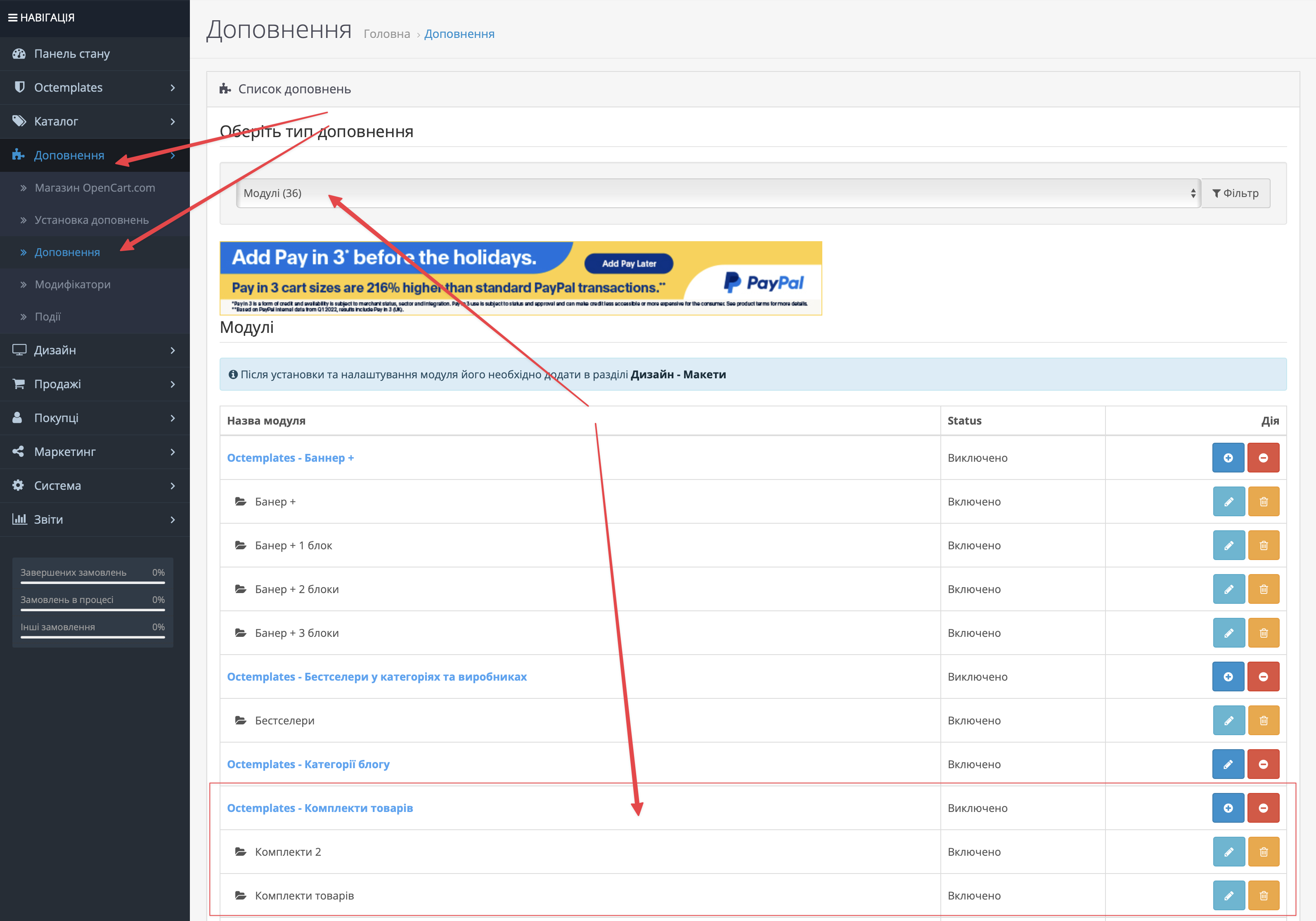The height and width of the screenshot is (921, 1316).
Task: Edit the Банер + module with pencil icon
Action: click(x=1228, y=502)
